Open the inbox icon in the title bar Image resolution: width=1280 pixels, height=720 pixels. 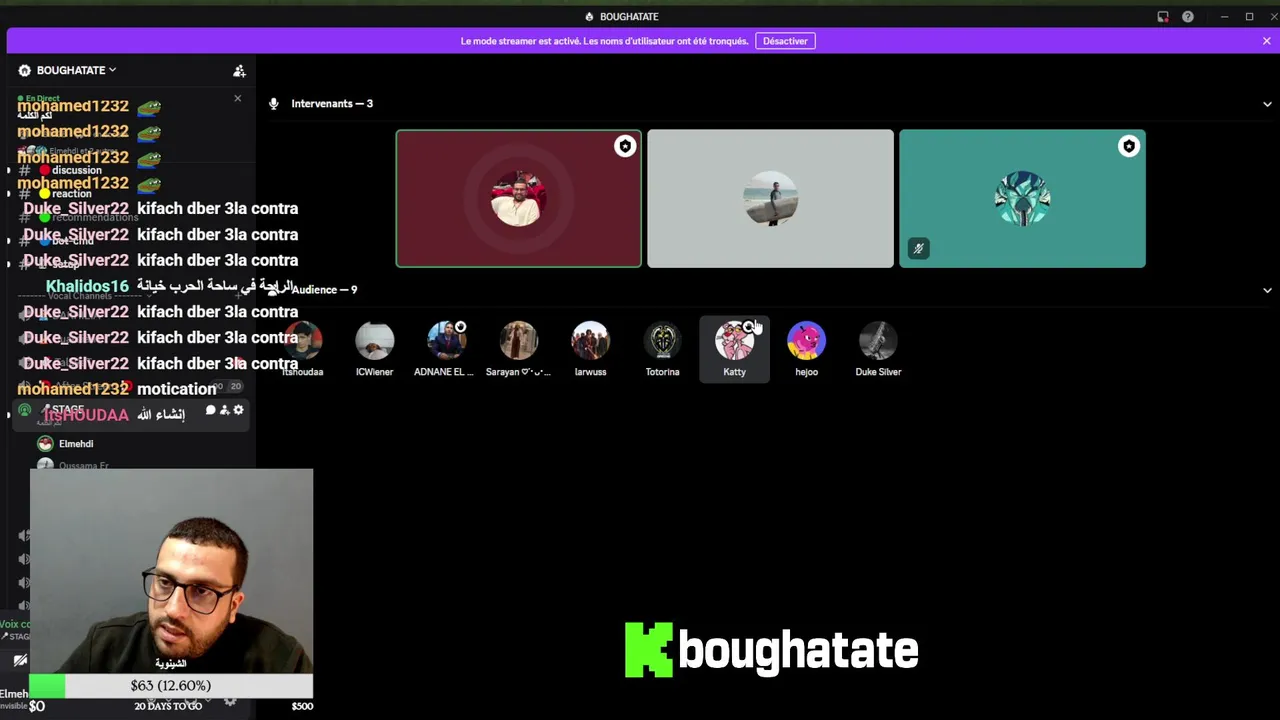point(1163,17)
